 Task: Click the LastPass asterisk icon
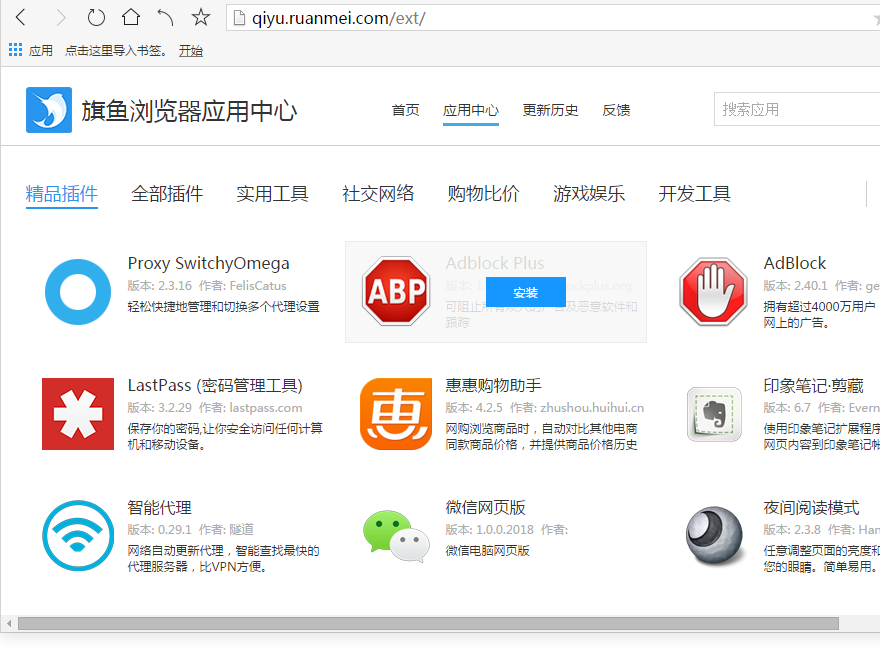click(78, 414)
